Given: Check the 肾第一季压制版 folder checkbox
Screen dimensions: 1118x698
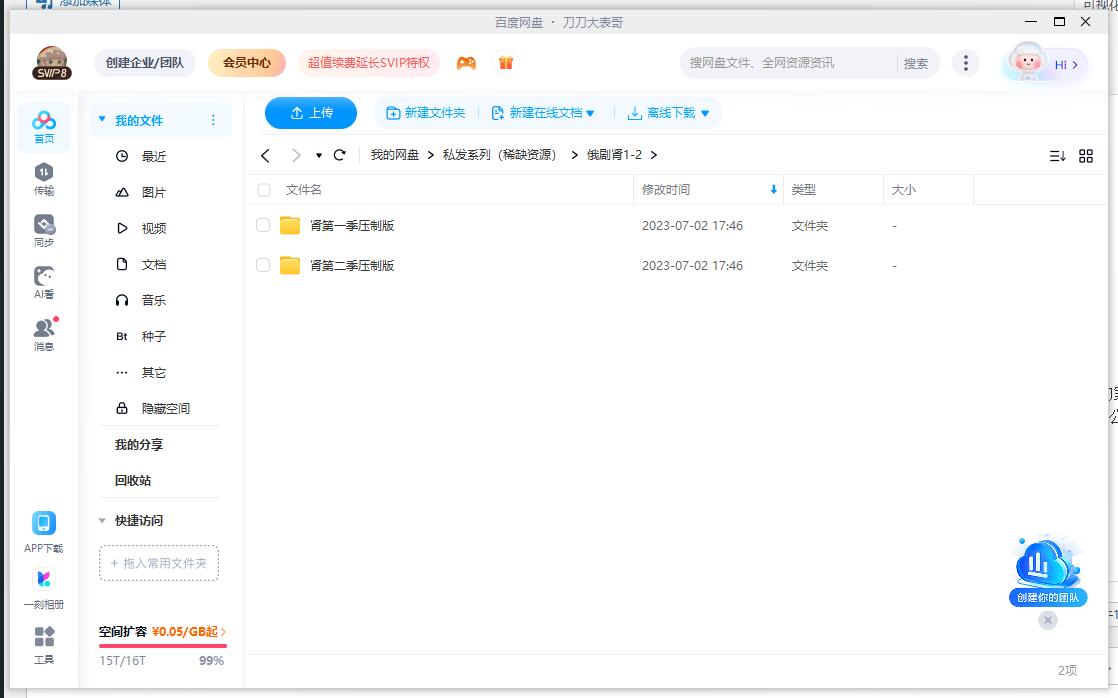Looking at the screenshot, I should tap(263, 225).
